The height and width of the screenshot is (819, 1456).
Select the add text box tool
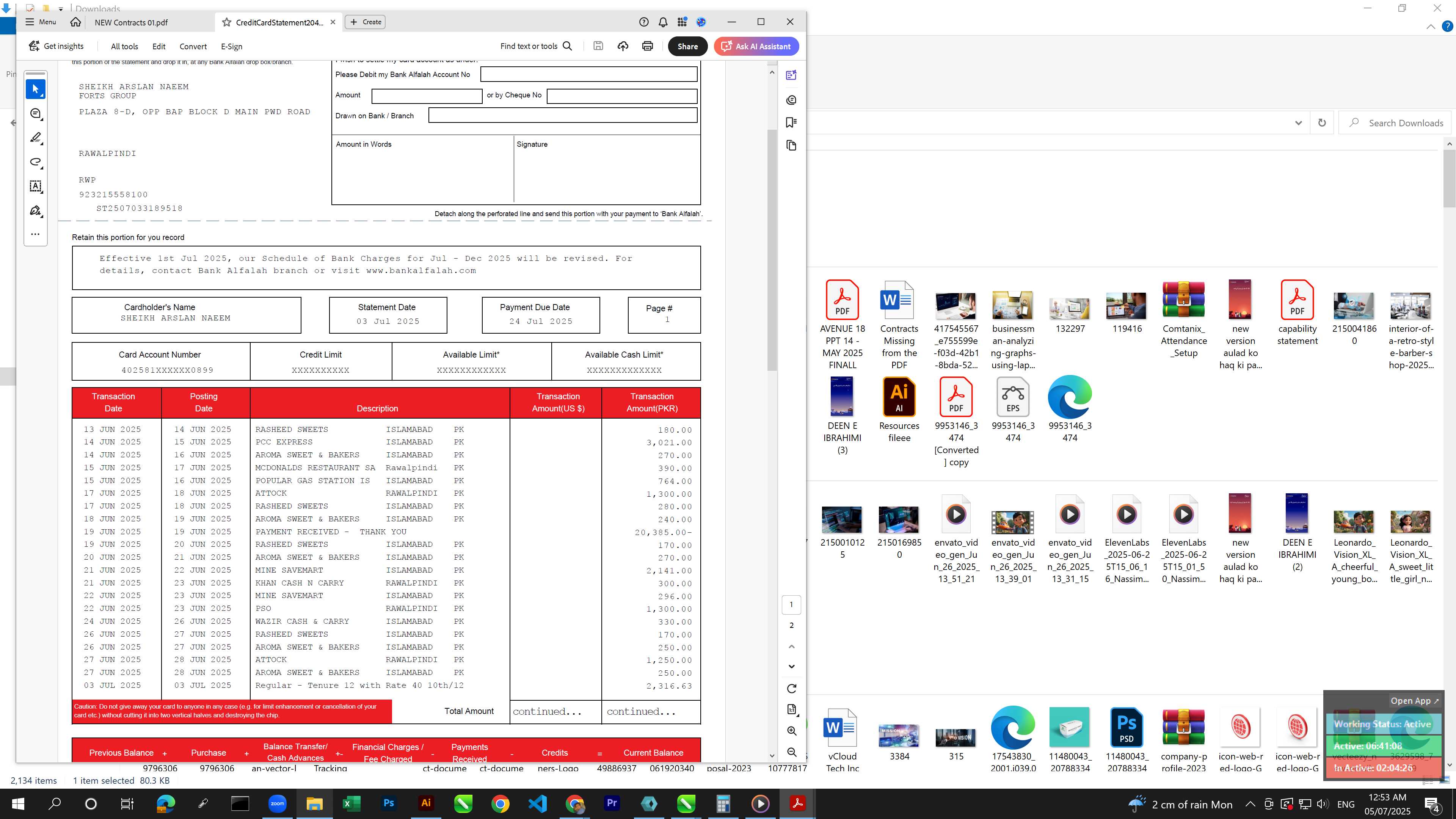(36, 187)
